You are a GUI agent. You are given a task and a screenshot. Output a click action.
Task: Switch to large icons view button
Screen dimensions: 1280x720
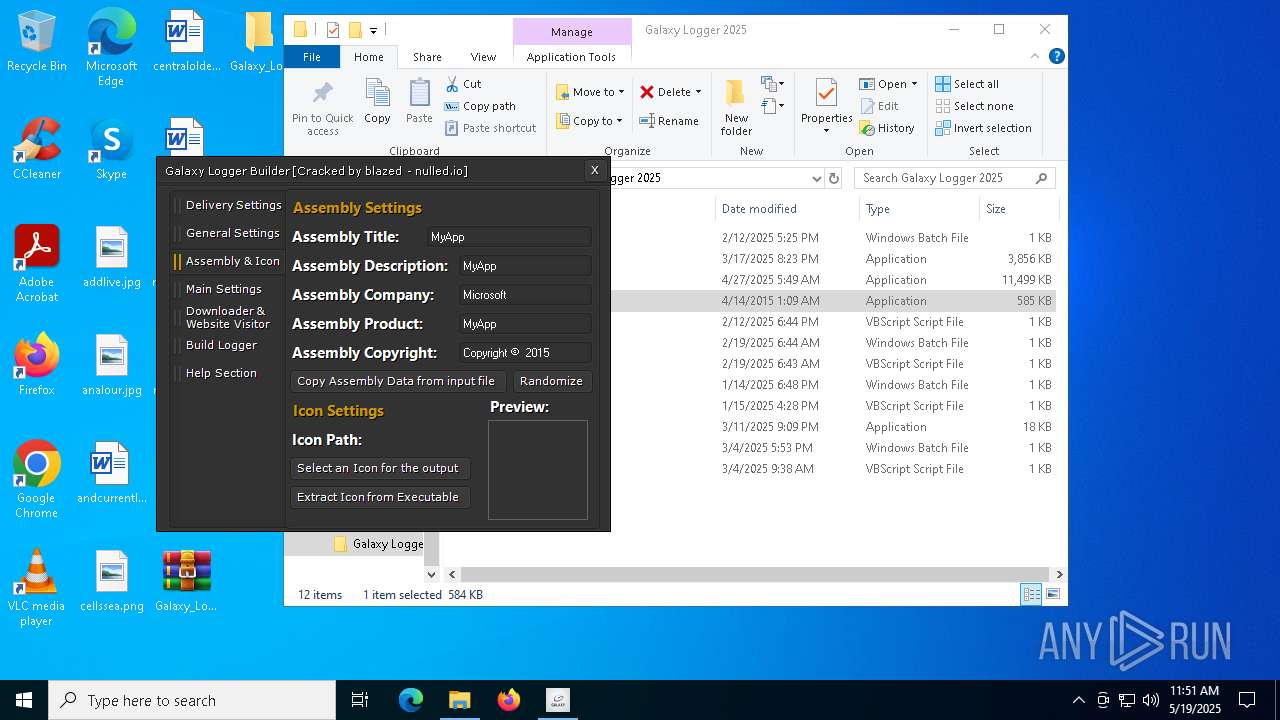(1052, 595)
